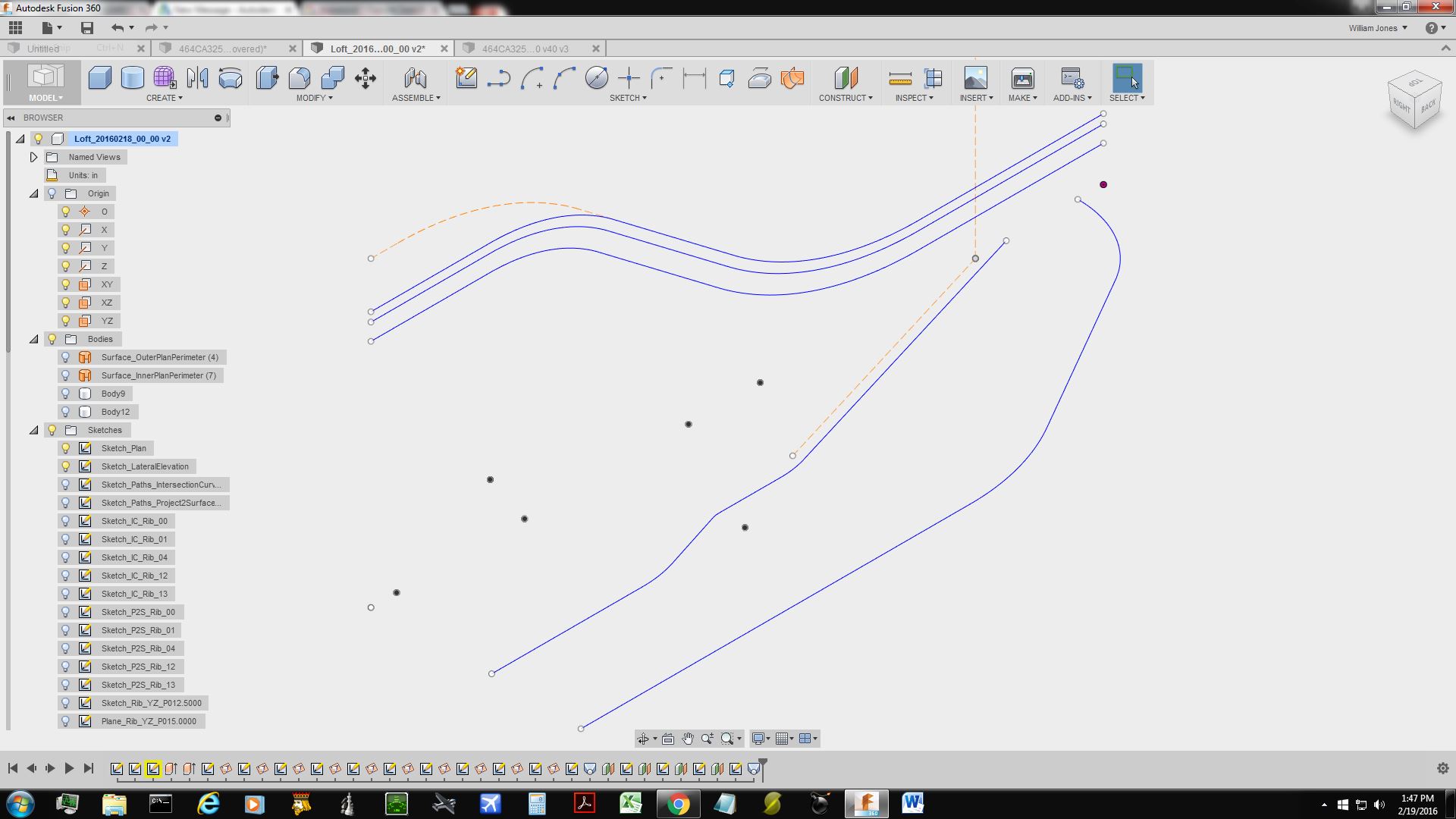The height and width of the screenshot is (819, 1456).
Task: Toggle visibility of Sketch_LateralElevation
Action: pos(66,466)
